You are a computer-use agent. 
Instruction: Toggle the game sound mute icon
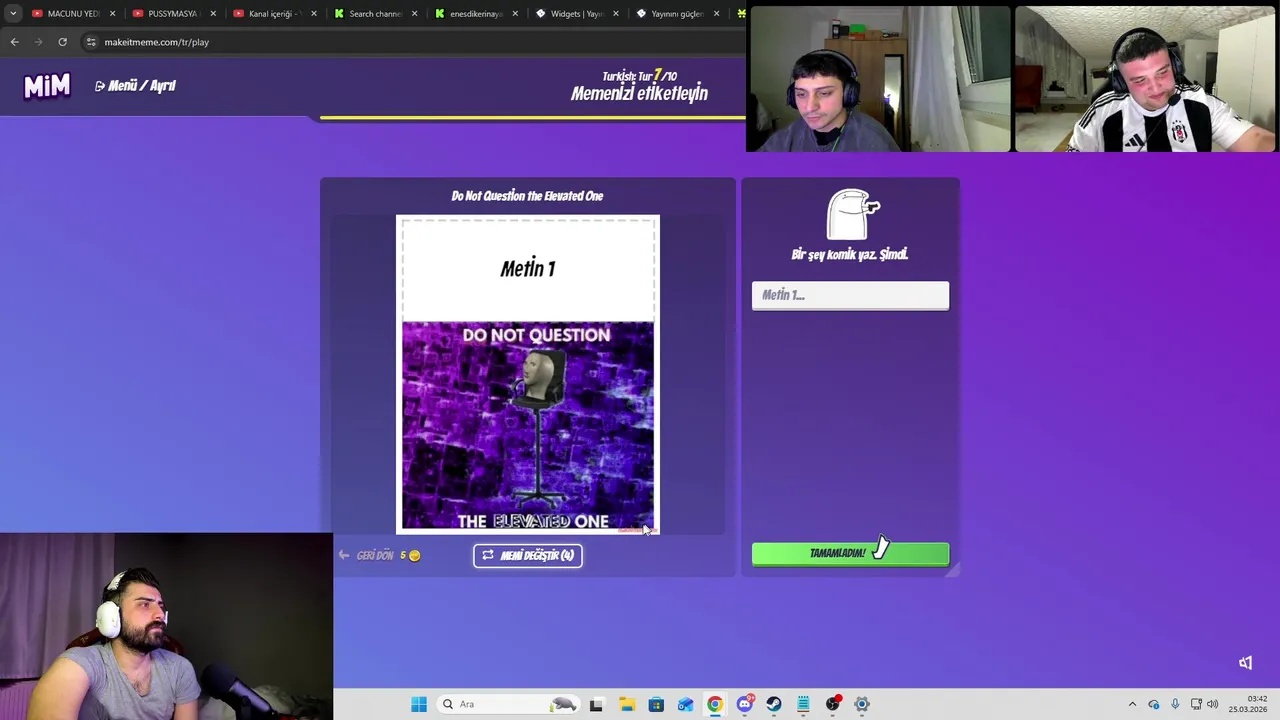(1245, 663)
